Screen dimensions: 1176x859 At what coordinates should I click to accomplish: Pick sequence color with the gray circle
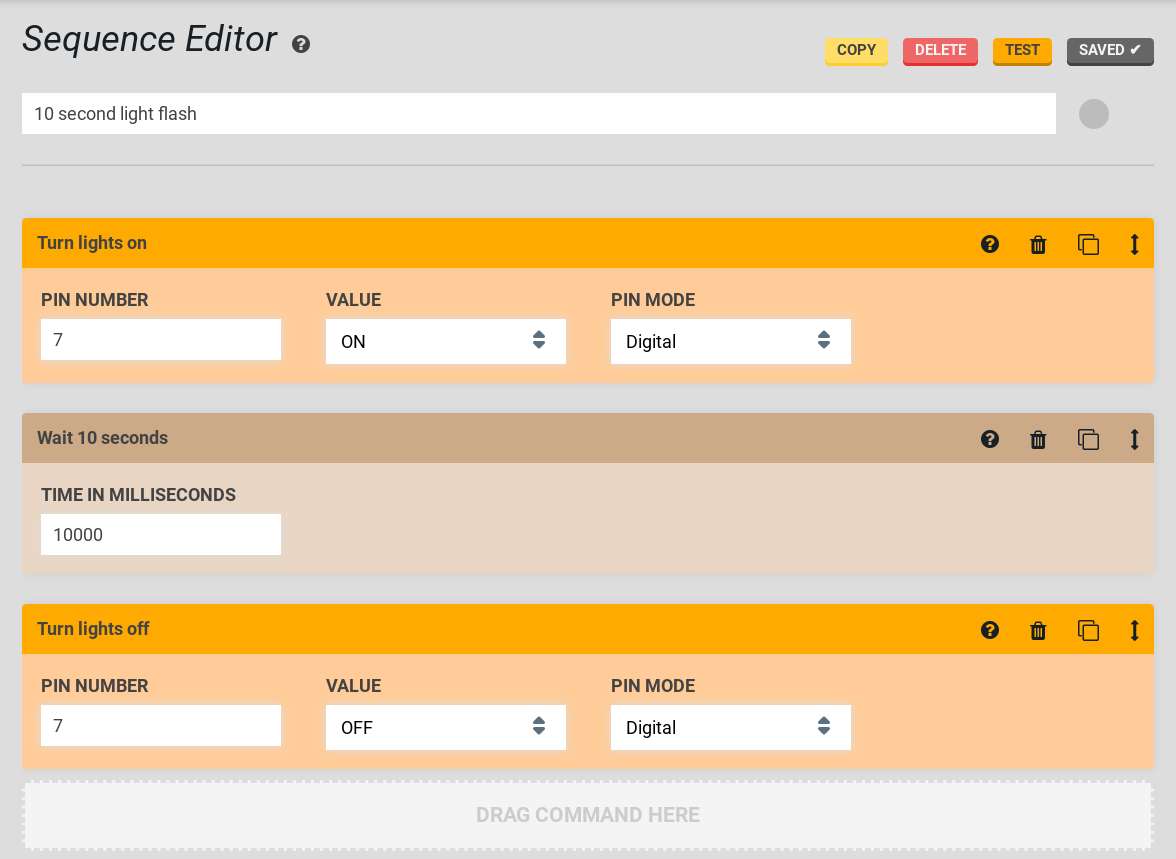tap(1094, 114)
